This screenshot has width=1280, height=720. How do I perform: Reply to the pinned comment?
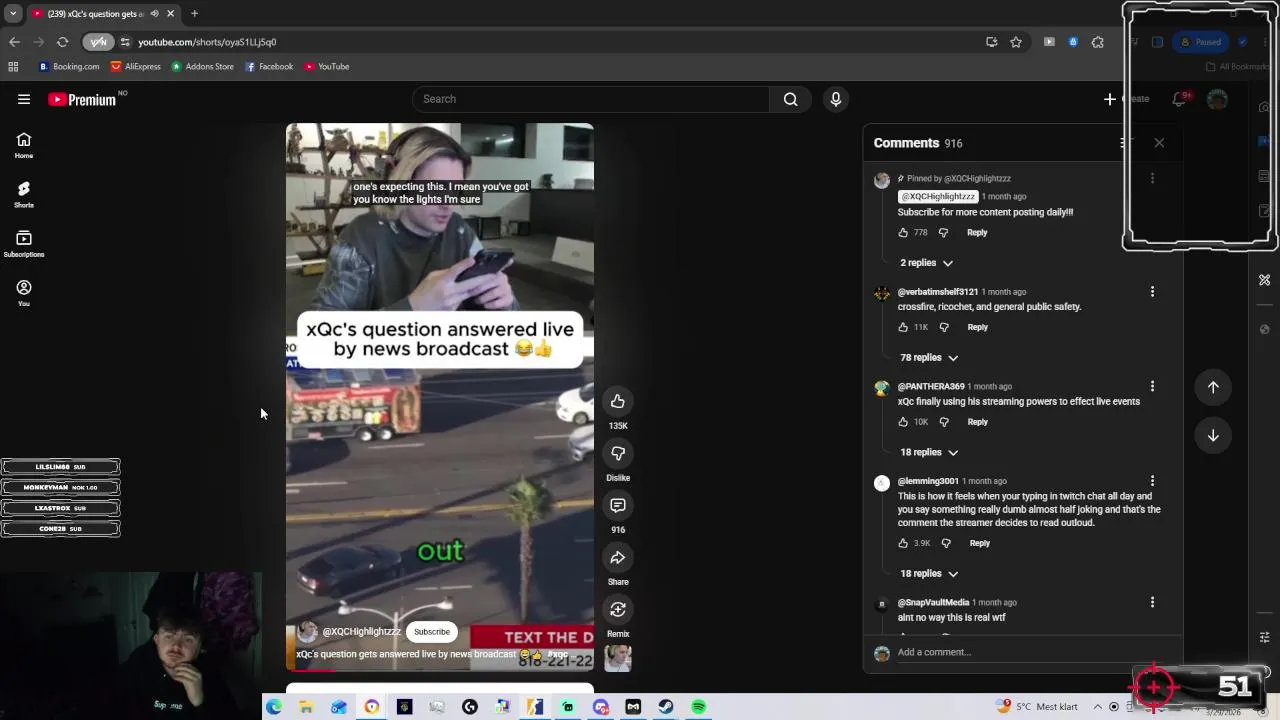977,232
